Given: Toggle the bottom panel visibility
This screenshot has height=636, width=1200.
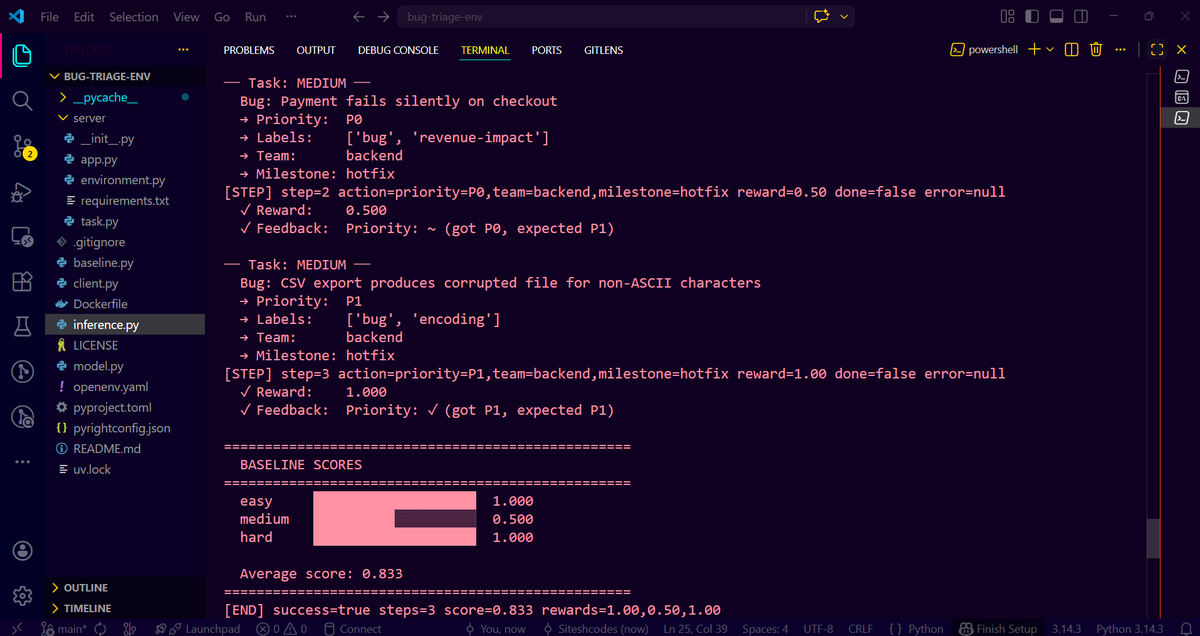Looking at the screenshot, I should [x=1057, y=17].
